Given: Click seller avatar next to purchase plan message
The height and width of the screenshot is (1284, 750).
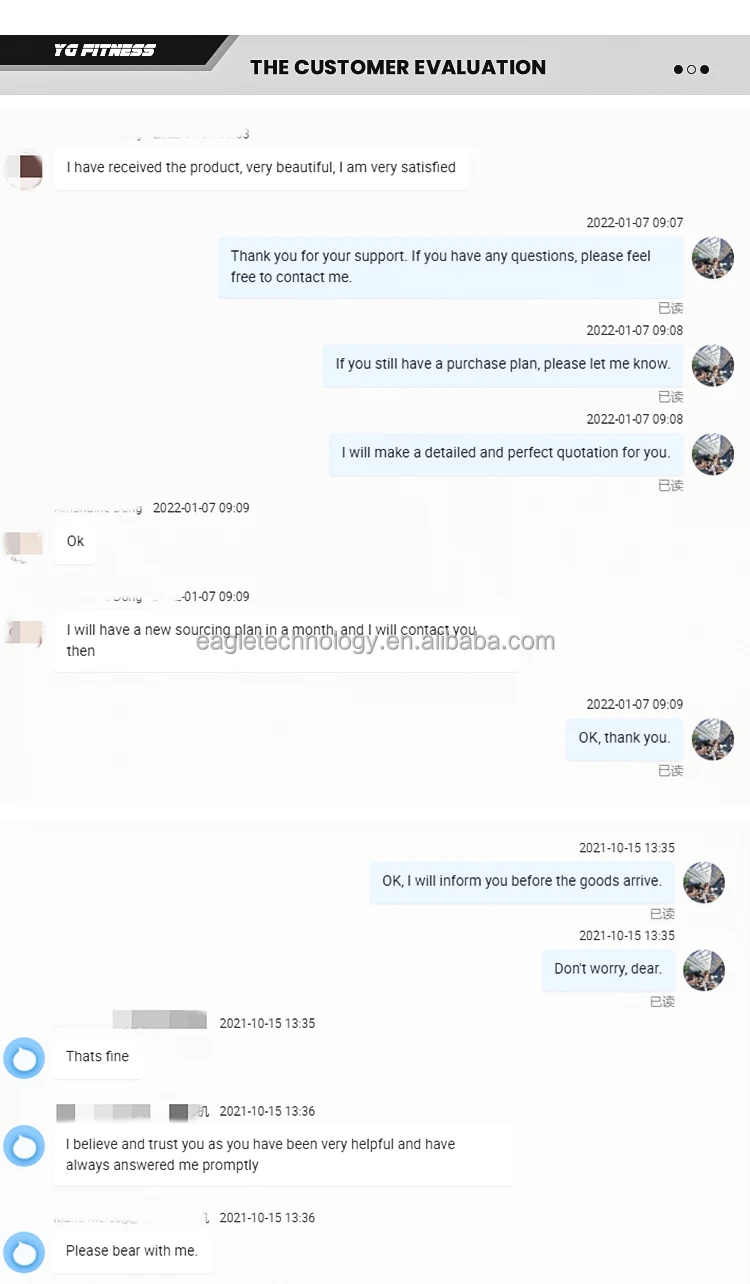Looking at the screenshot, I should [713, 365].
